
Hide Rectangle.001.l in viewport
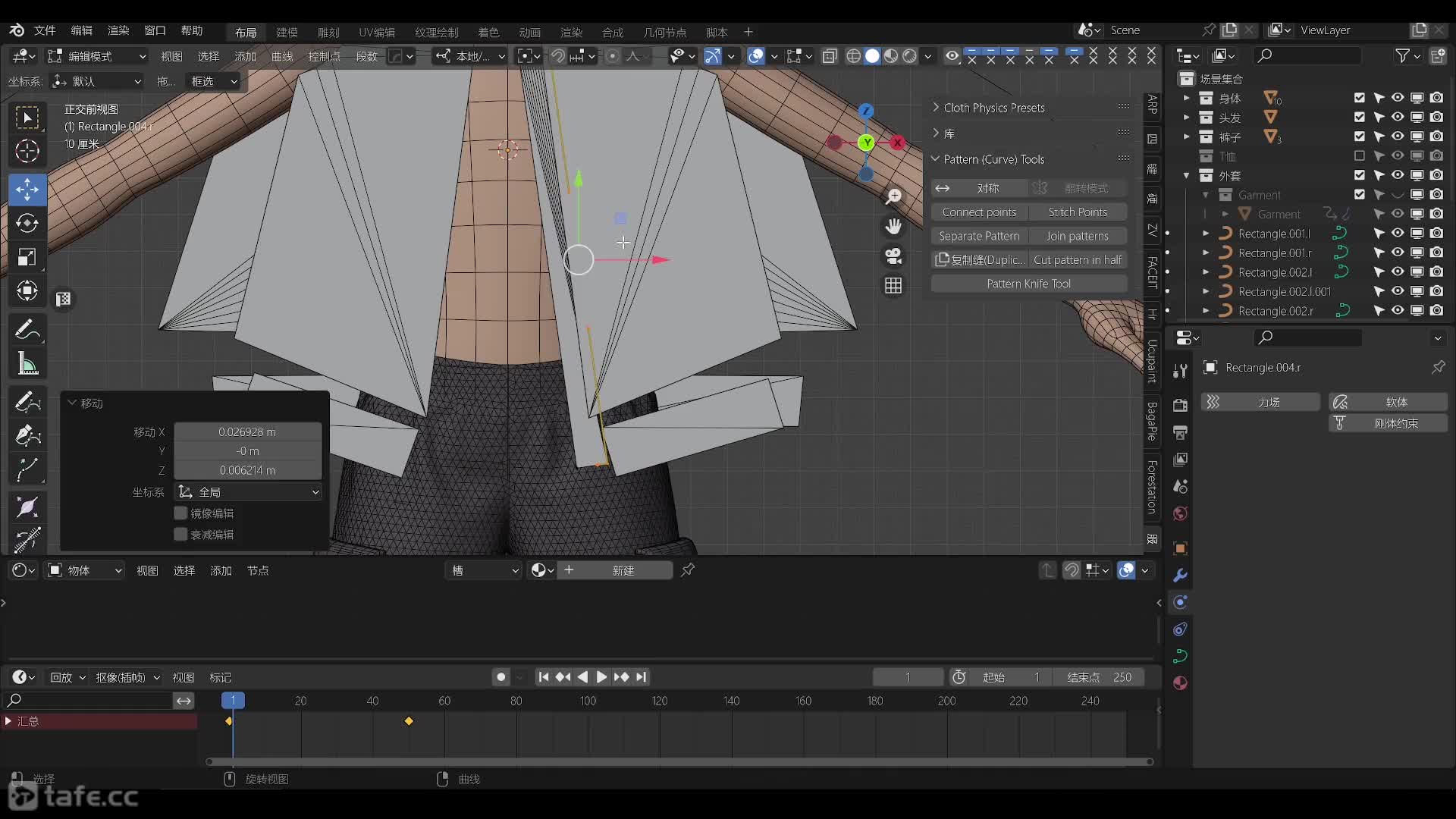coord(1398,234)
